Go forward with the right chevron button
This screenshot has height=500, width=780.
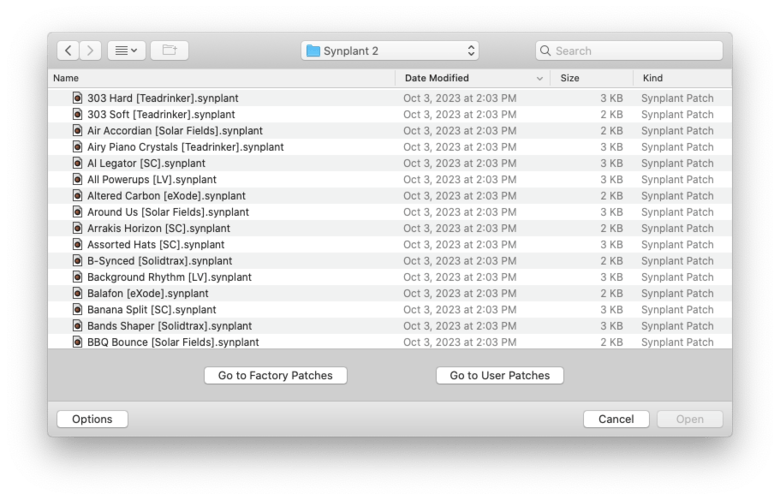[x=91, y=50]
